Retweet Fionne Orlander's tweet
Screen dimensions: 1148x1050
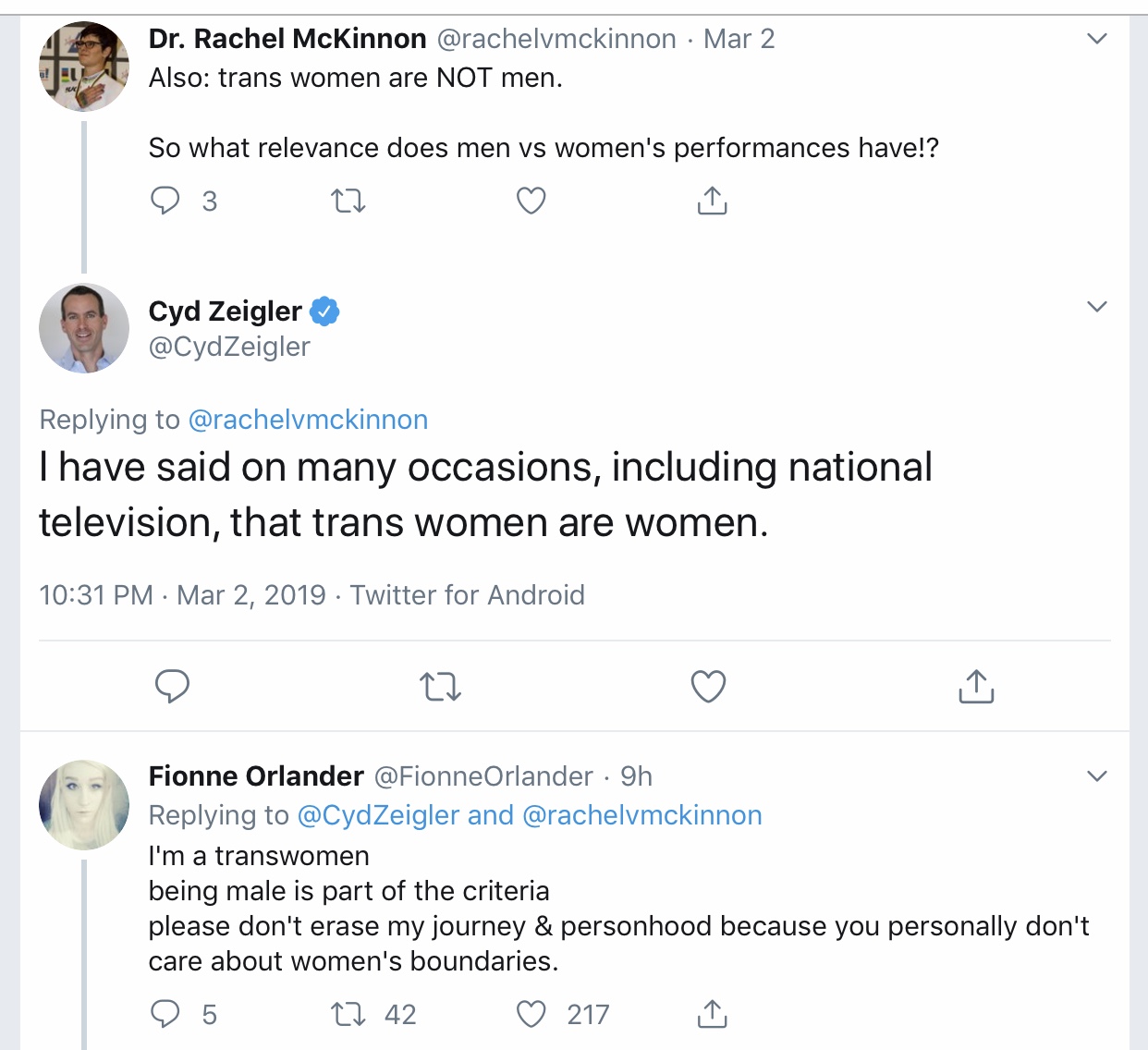coord(348,1014)
